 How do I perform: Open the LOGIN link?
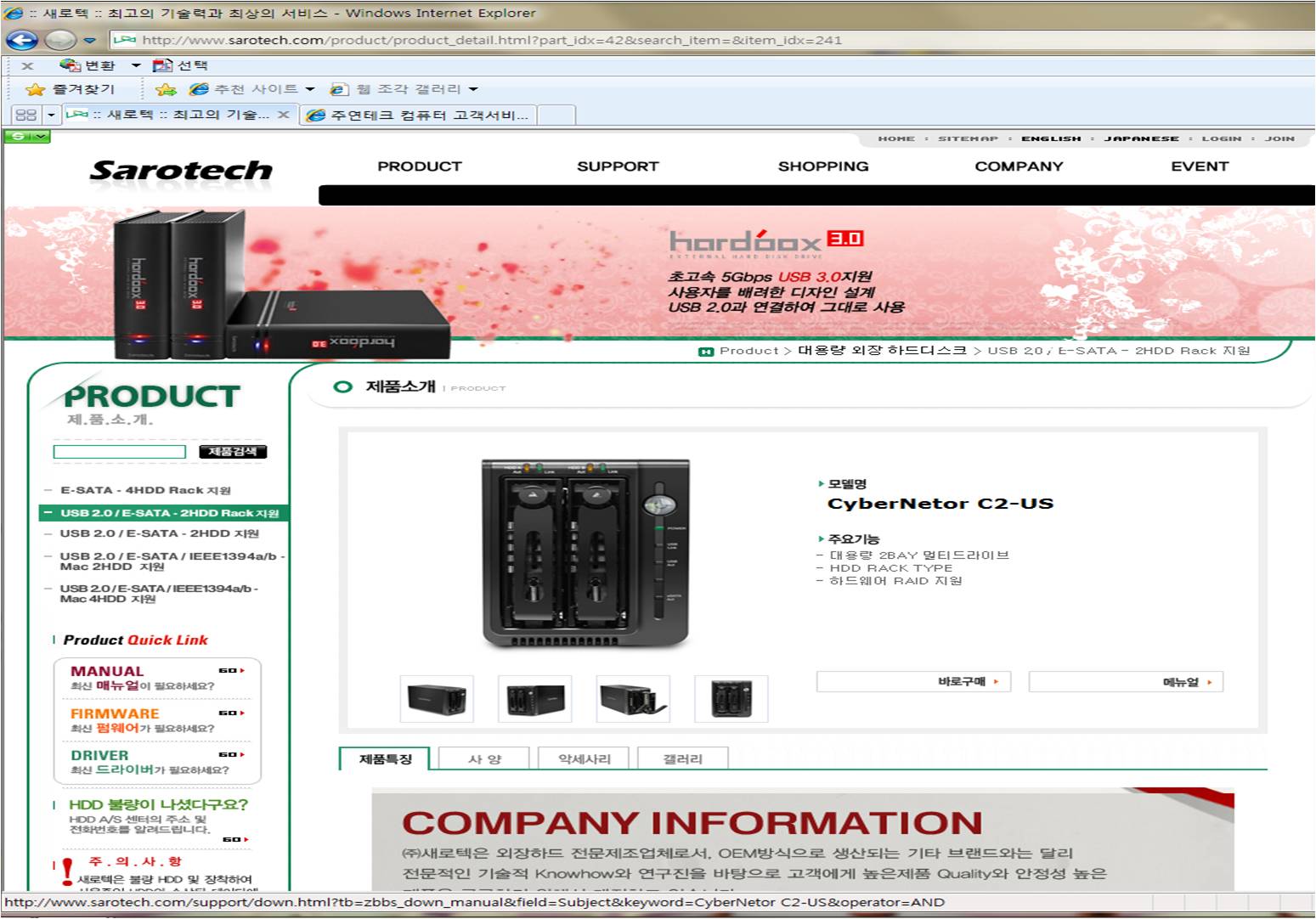1222,138
